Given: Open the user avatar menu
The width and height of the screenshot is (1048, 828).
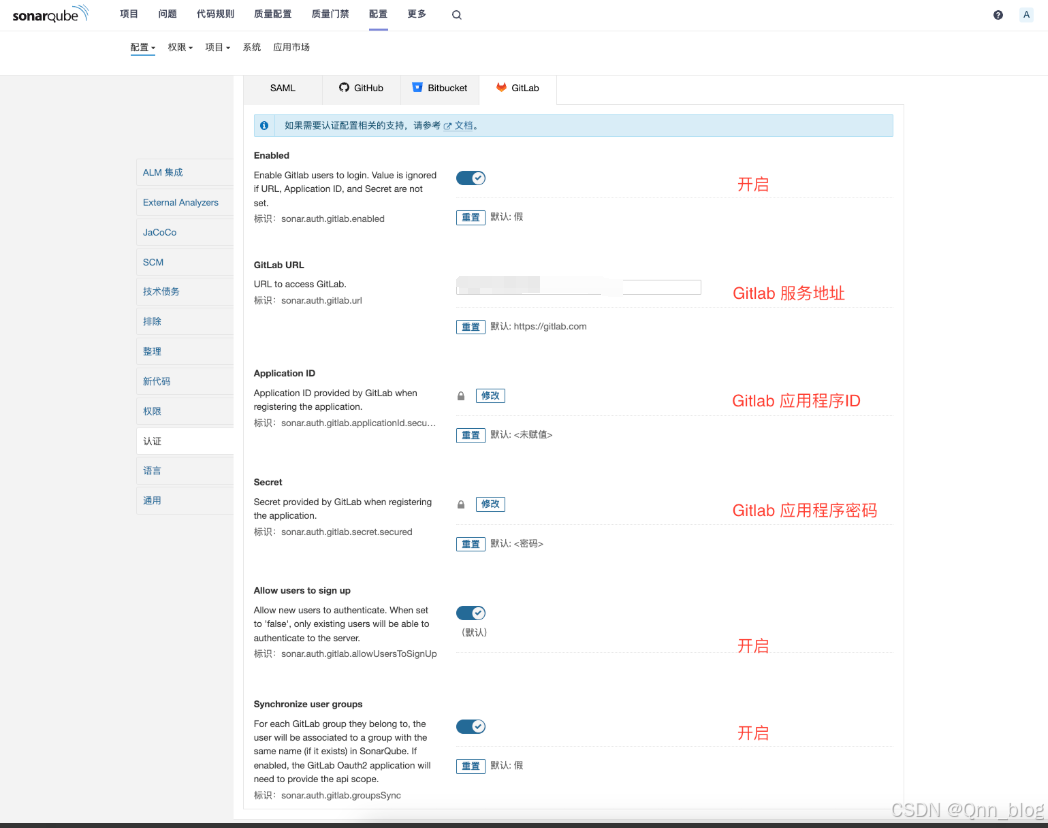Looking at the screenshot, I should click(x=1026, y=14).
